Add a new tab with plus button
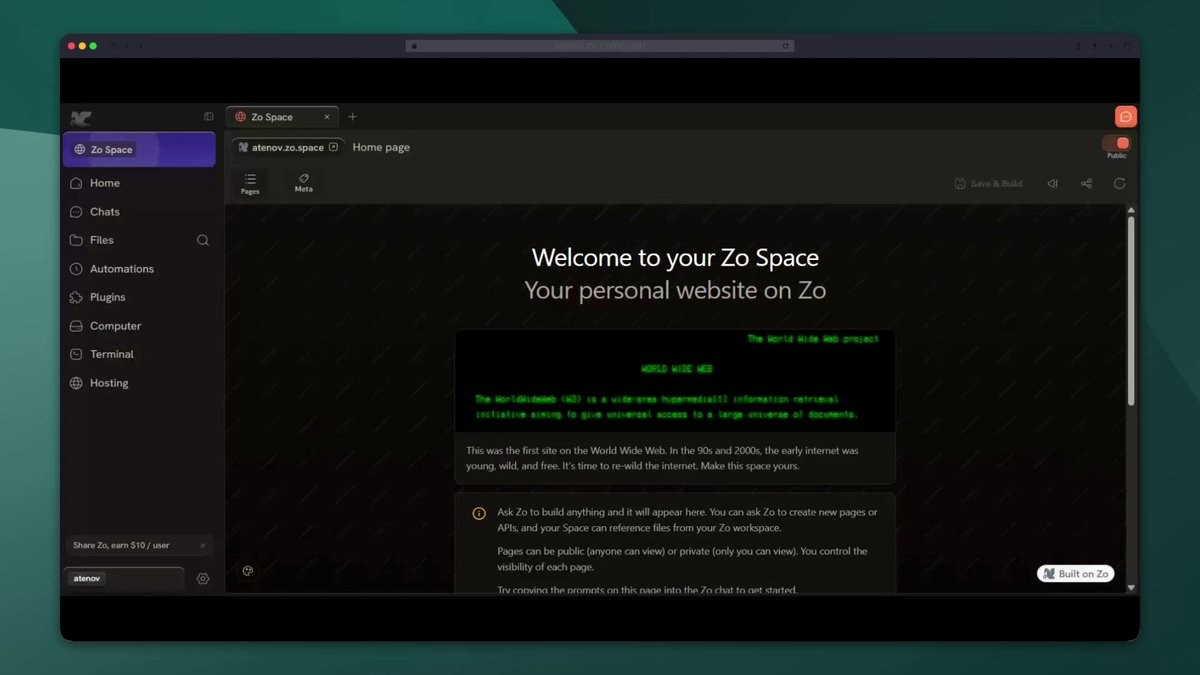1200x675 pixels. tap(352, 117)
